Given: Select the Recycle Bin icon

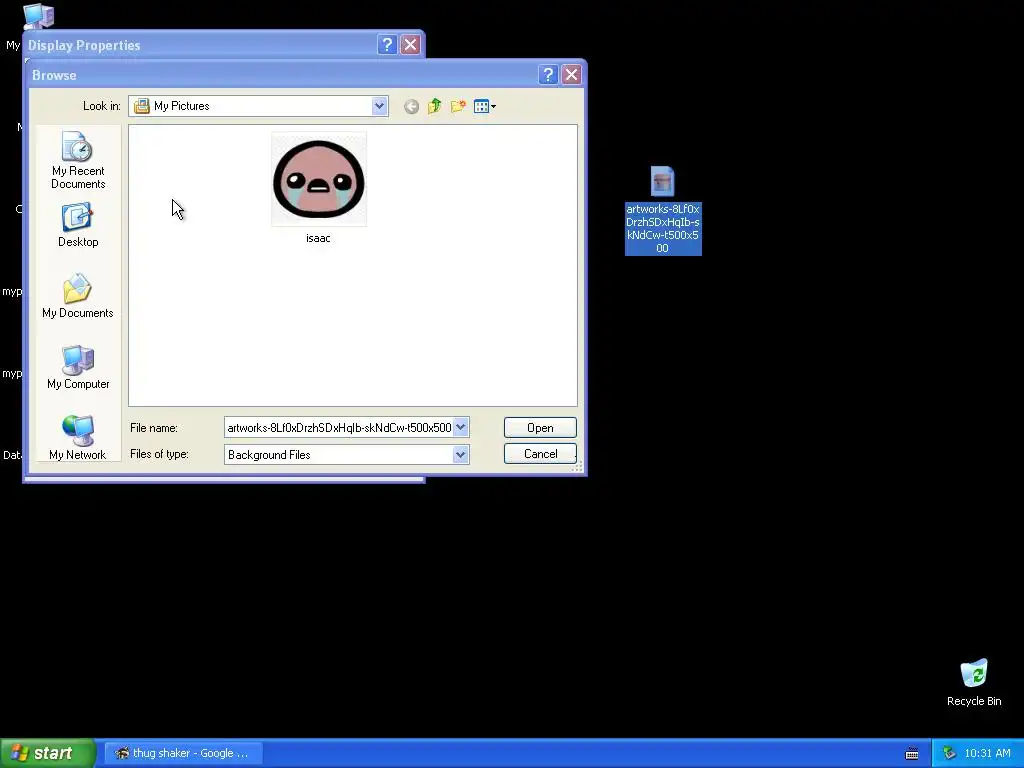Looking at the screenshot, I should (974, 673).
